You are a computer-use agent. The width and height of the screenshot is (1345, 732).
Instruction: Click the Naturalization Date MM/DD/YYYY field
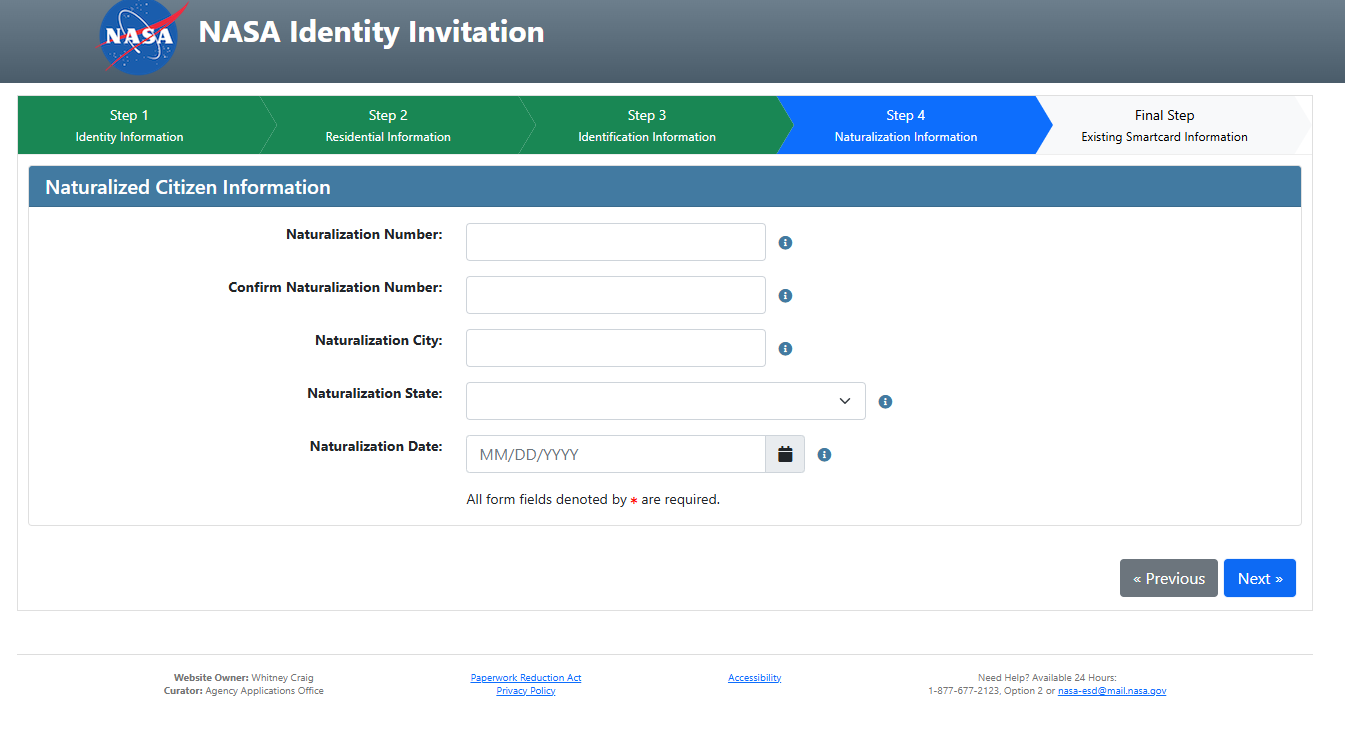point(616,454)
